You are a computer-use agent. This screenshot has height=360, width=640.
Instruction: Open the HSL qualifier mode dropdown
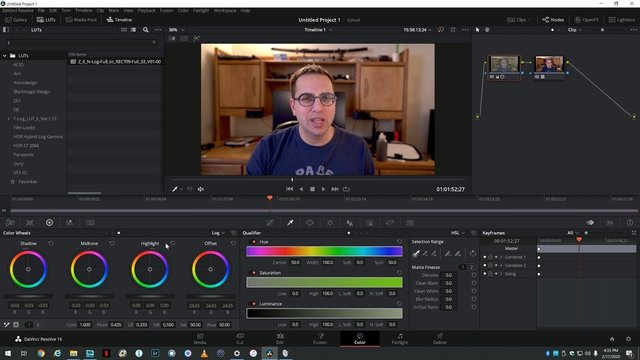coord(458,233)
